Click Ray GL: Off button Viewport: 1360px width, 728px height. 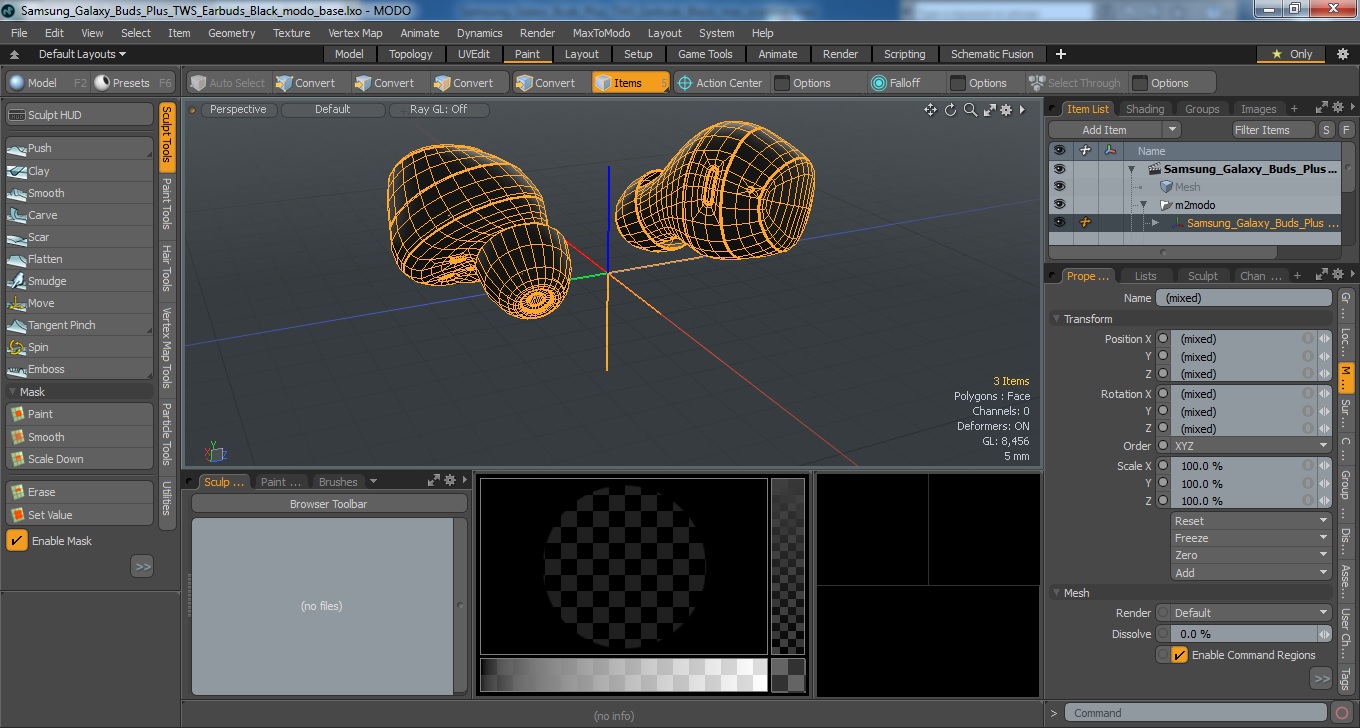(438, 110)
